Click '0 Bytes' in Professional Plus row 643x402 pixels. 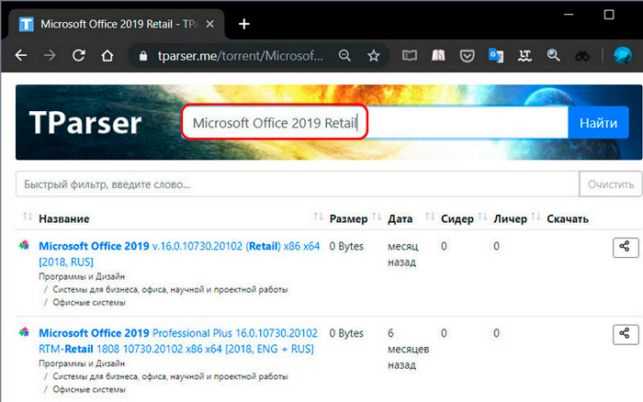346,333
